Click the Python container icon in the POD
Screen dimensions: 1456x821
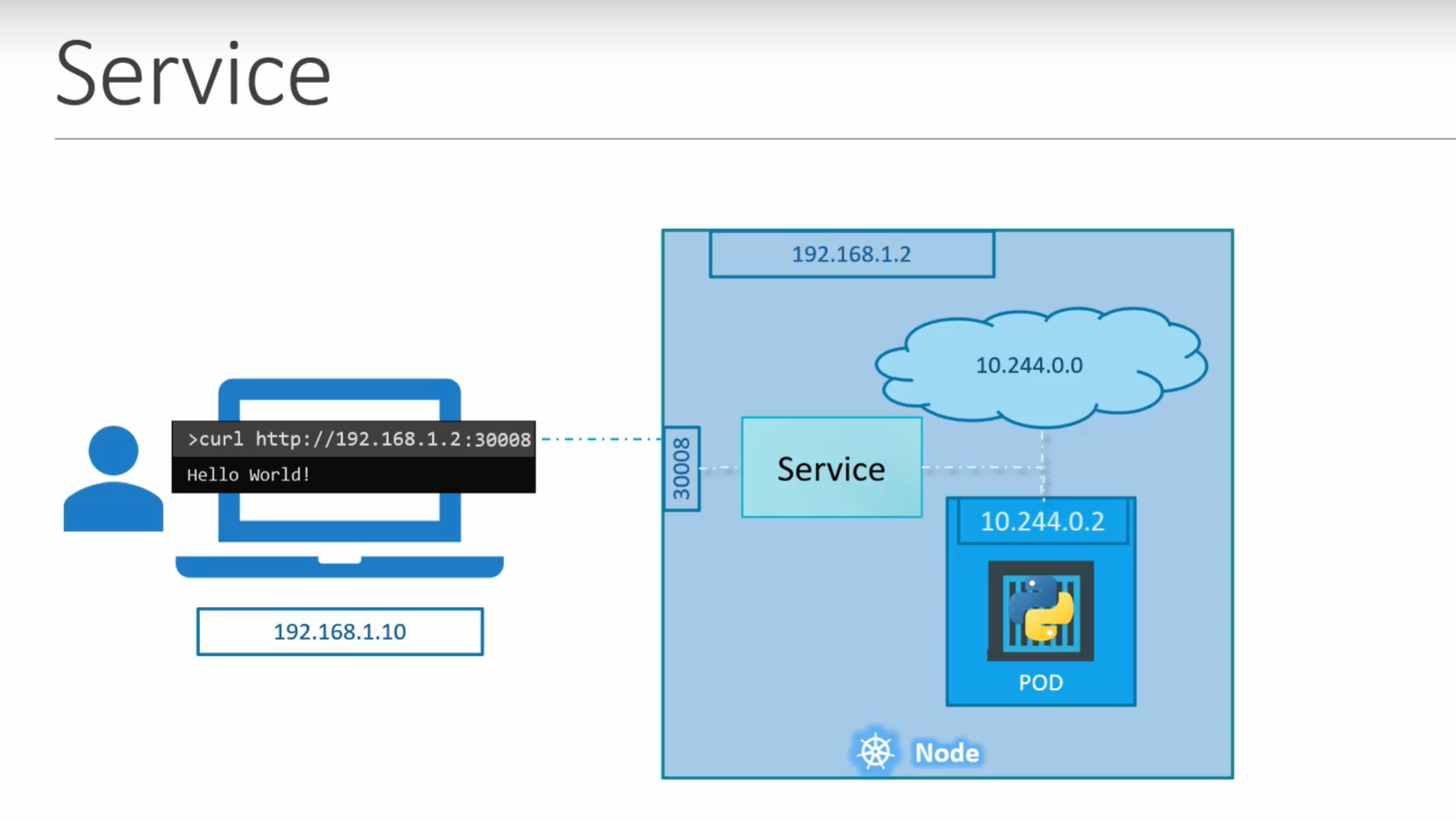pos(1040,611)
